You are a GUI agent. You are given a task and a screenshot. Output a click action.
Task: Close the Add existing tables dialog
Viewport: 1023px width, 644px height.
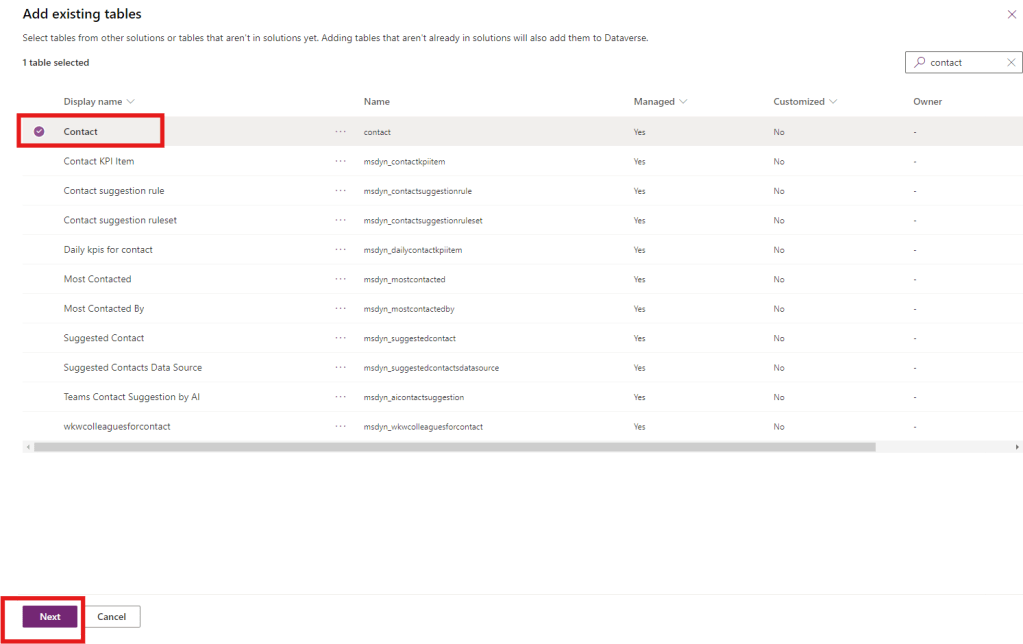click(x=1010, y=14)
